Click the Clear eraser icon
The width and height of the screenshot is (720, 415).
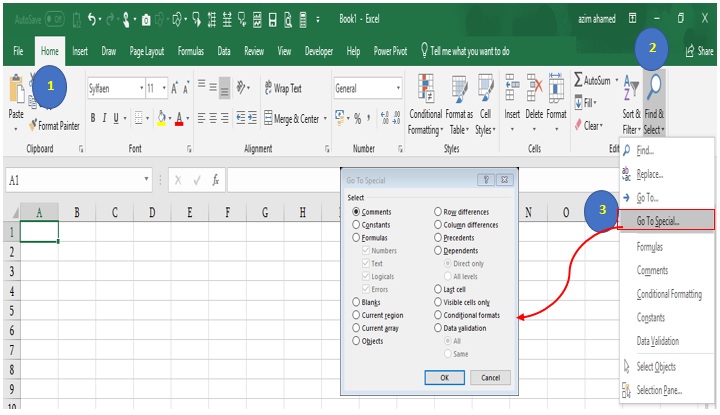coord(578,125)
